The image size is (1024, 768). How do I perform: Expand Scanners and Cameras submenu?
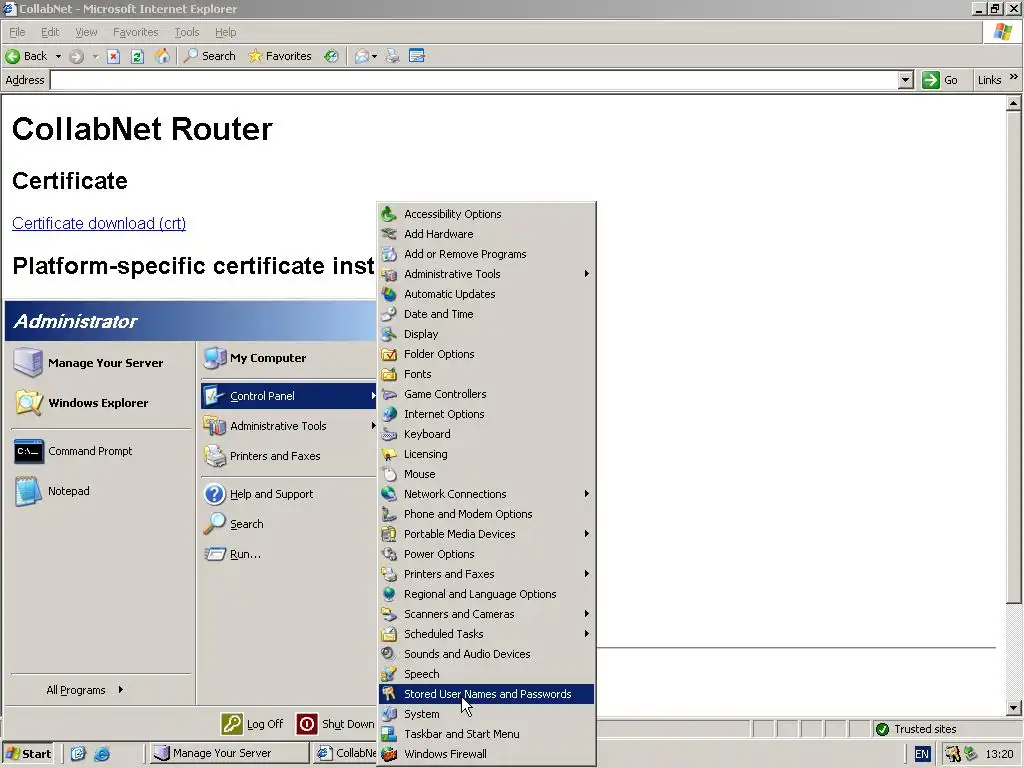click(487, 614)
